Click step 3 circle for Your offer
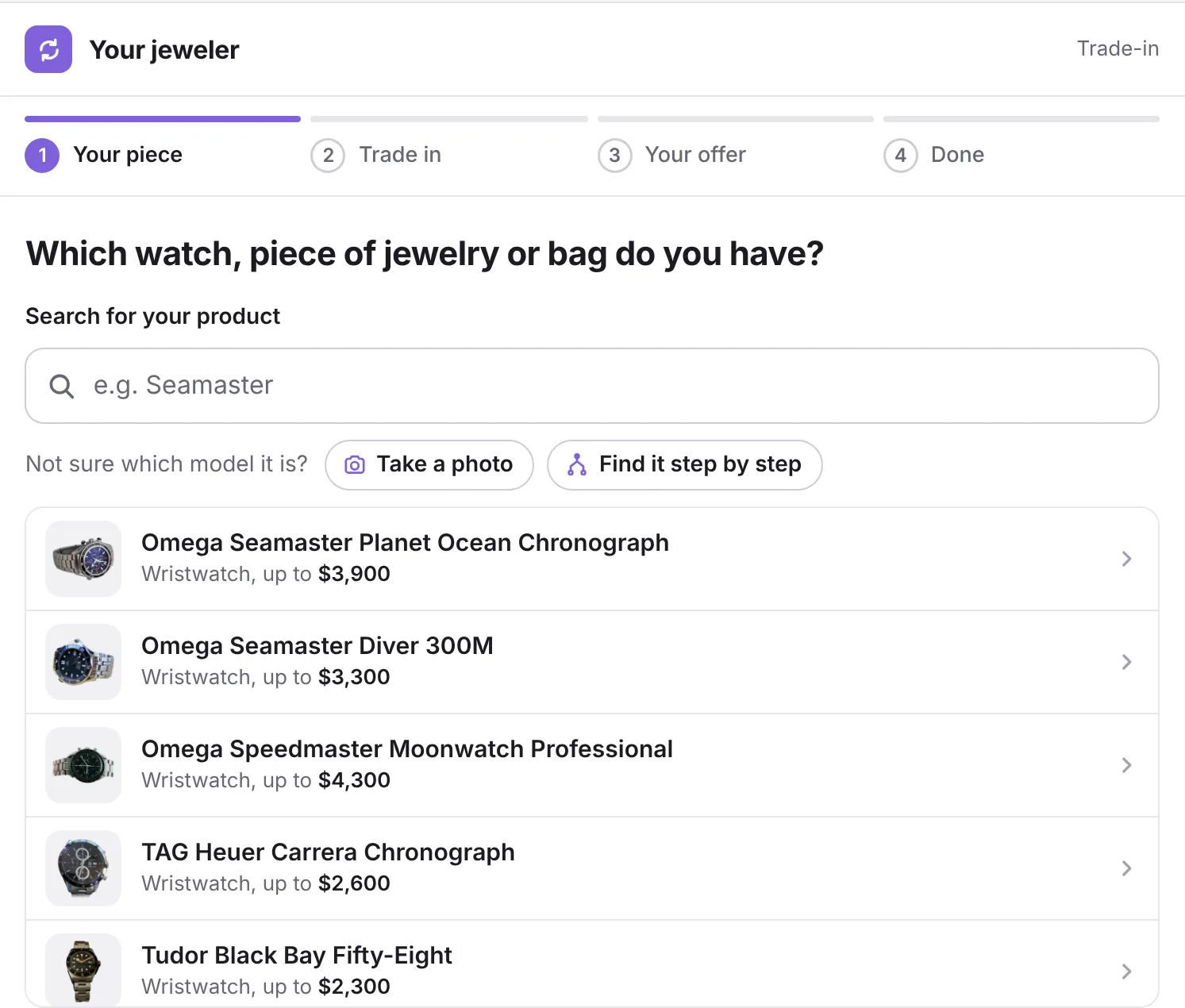1185x1008 pixels. point(614,156)
